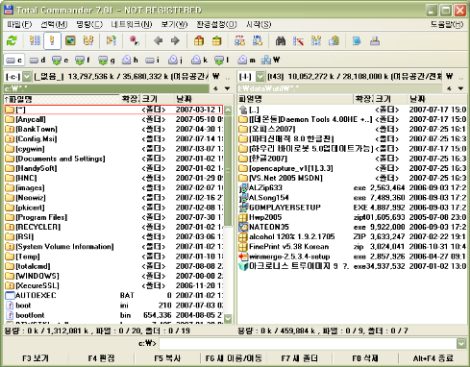Click the last toolbar icon on right
This screenshot has width=470, height=367.
(x=375, y=41)
